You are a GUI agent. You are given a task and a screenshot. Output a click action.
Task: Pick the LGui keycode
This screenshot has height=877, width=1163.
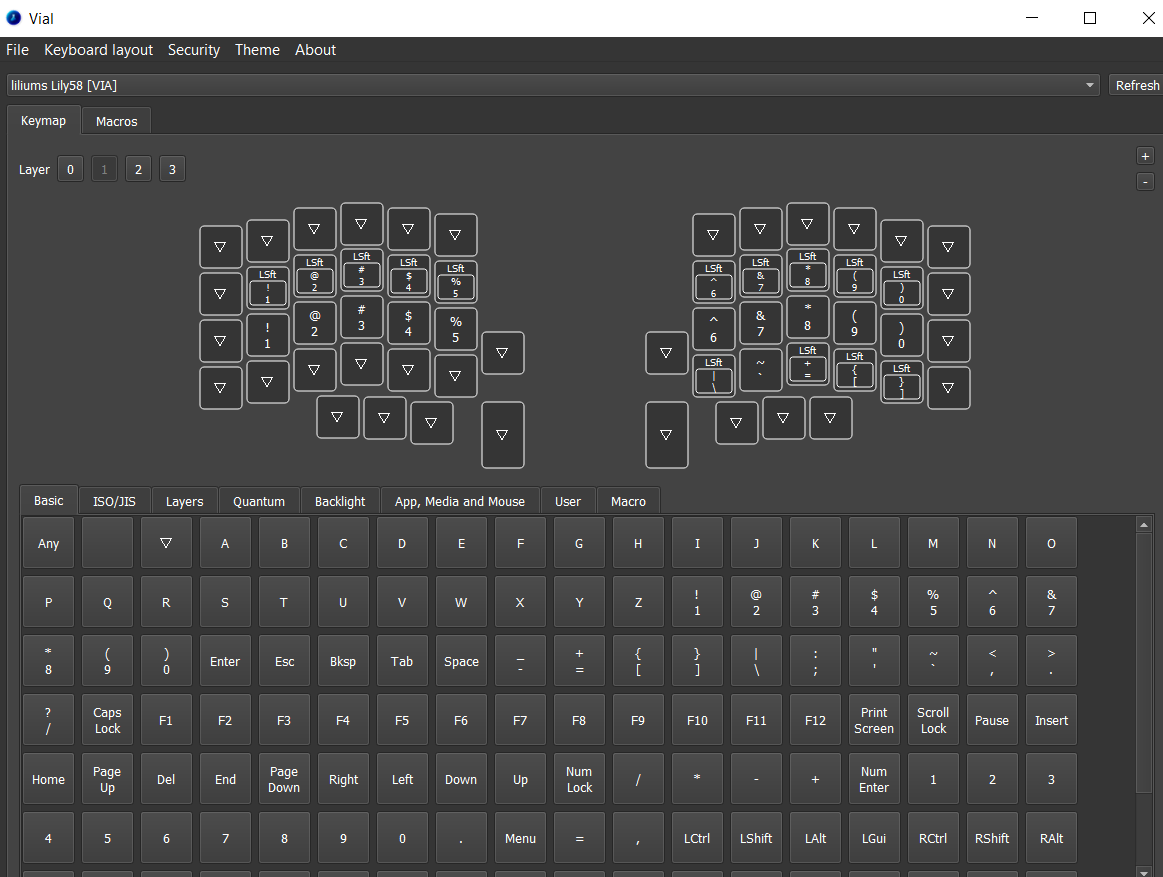click(x=874, y=838)
